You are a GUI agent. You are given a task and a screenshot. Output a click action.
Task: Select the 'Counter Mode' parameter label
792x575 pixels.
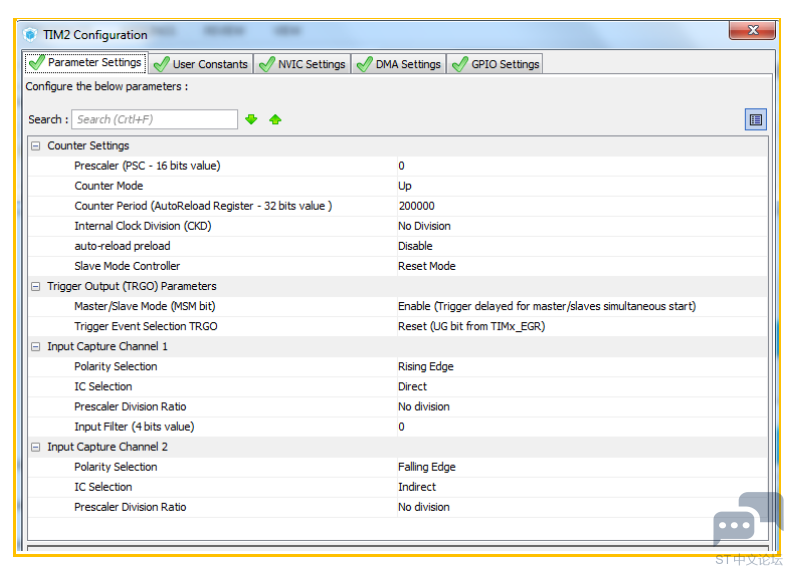click(109, 186)
